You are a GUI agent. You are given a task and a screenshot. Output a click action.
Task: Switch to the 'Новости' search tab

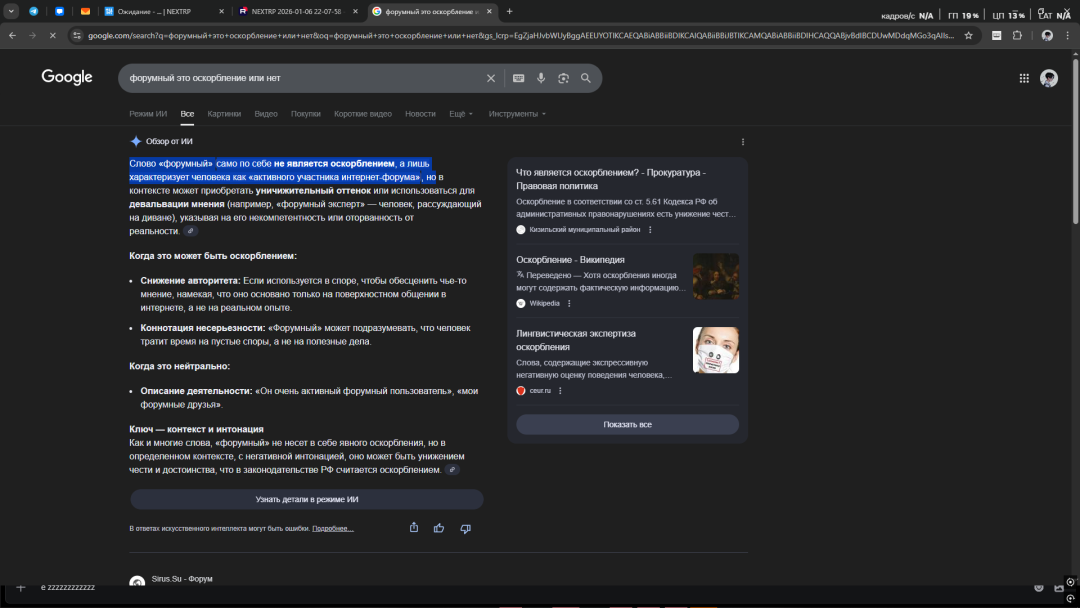point(420,114)
